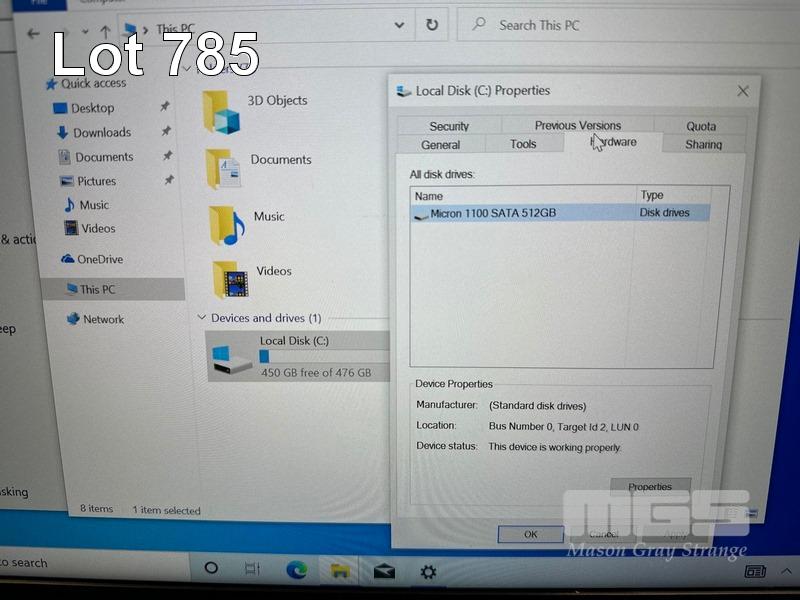Screen dimensions: 800x600
Task: Open the Mail app from the taskbar
Action: click(384, 571)
